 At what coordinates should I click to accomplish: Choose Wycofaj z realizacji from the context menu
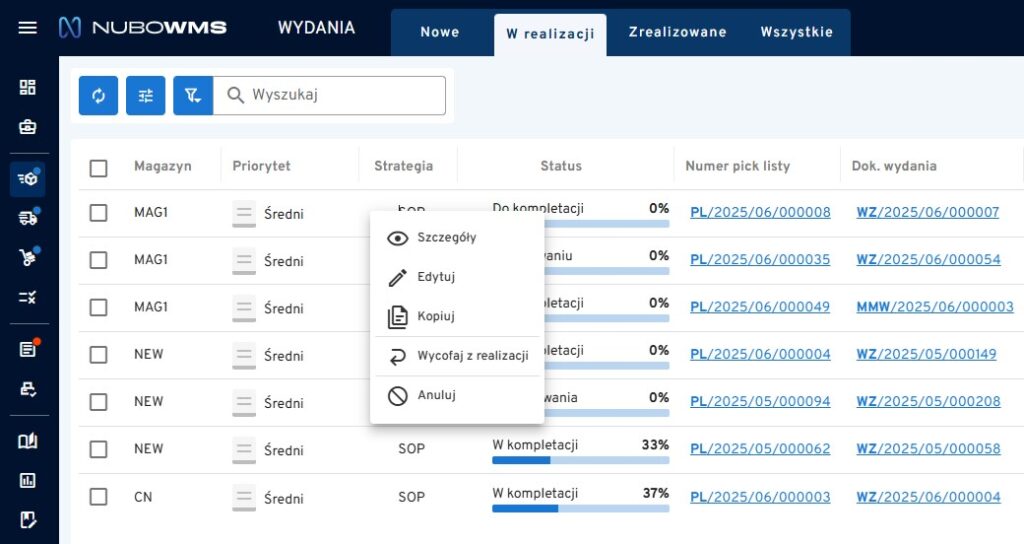[472, 356]
